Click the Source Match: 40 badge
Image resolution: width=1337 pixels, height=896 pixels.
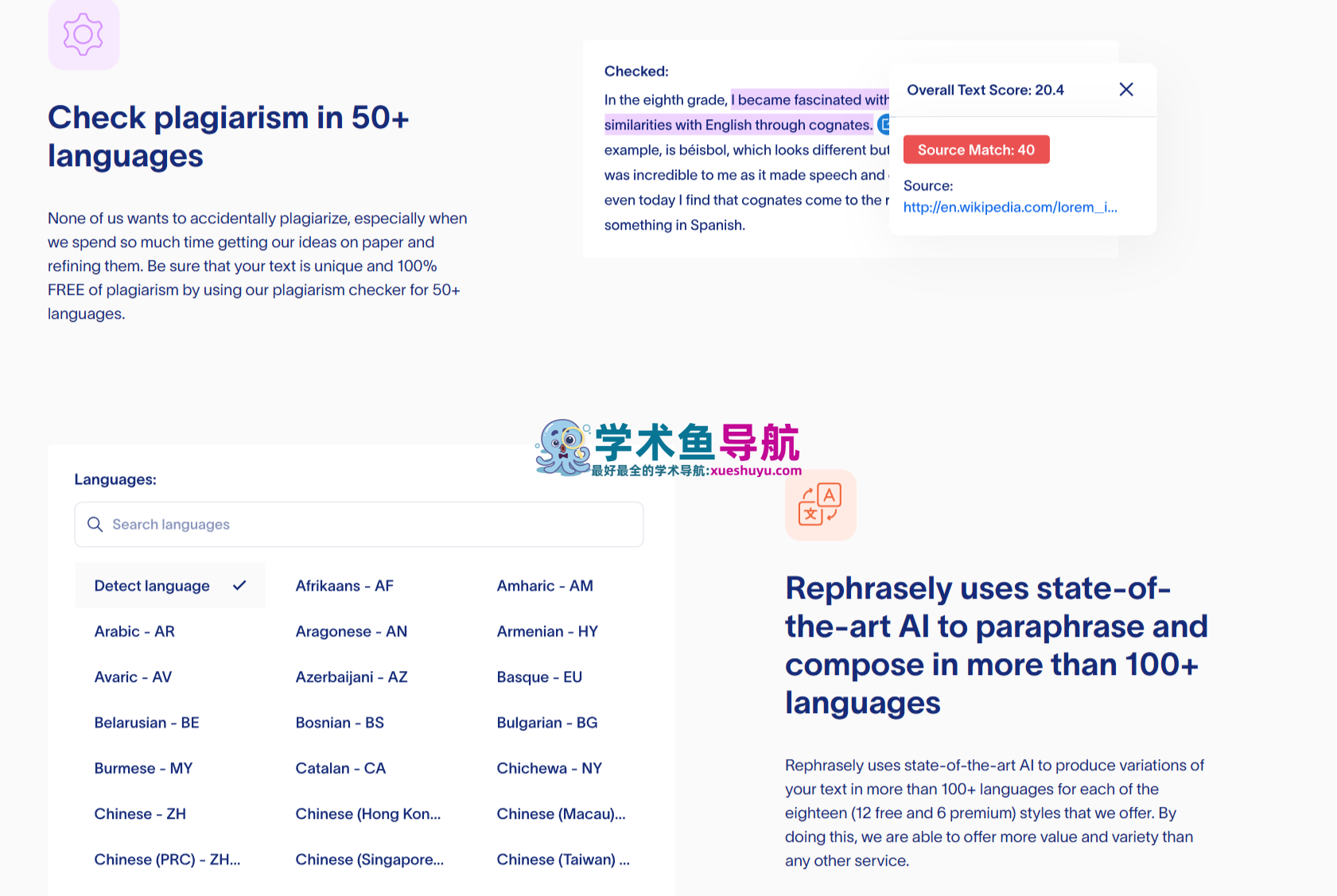[976, 149]
